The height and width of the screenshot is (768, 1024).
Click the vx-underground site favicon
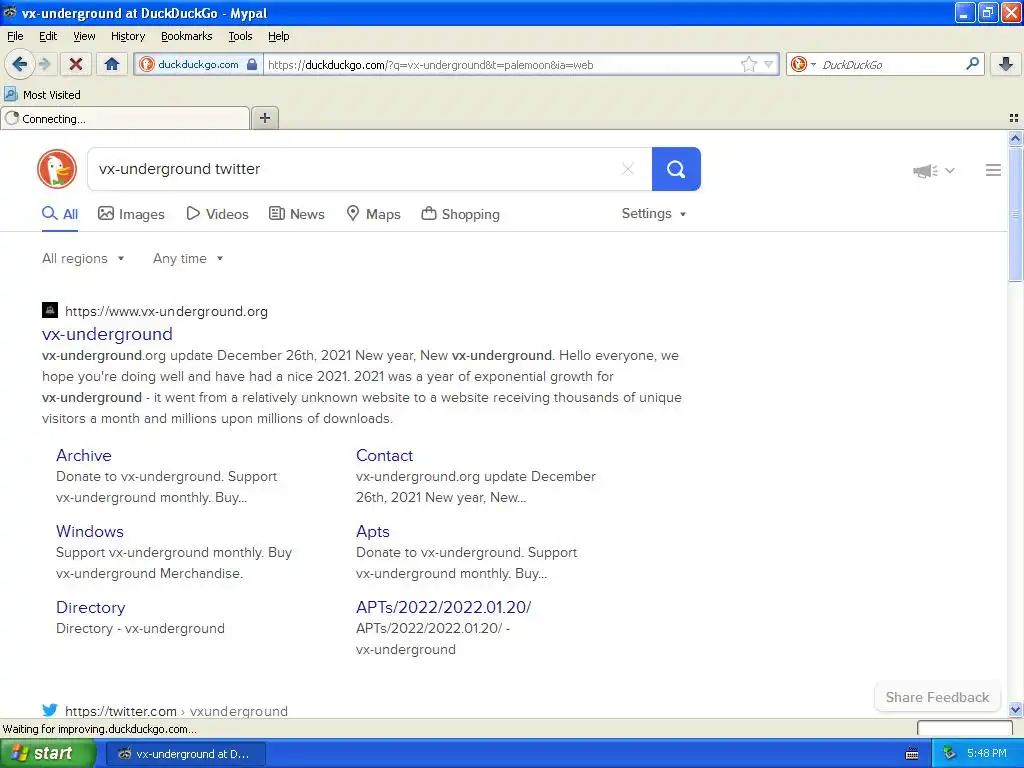pos(50,310)
